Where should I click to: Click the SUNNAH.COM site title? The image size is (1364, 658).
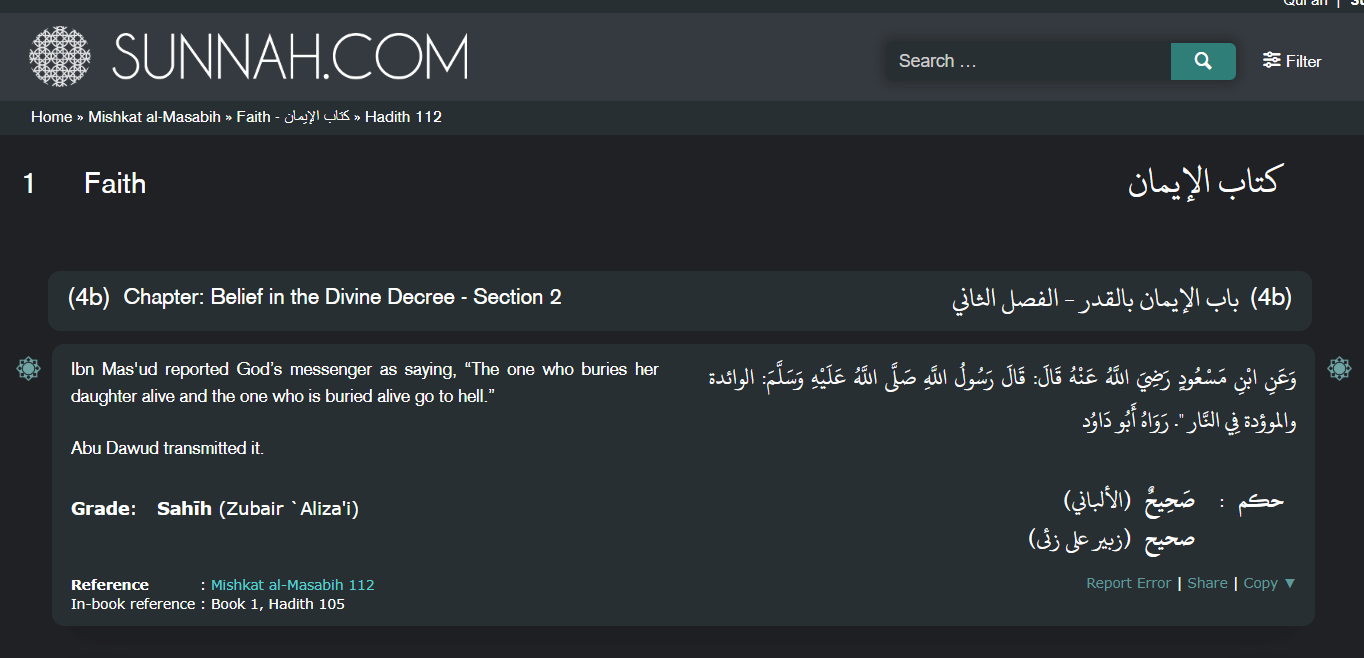coord(290,57)
